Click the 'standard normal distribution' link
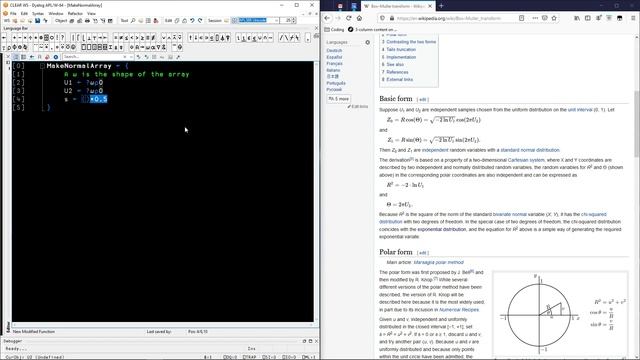Viewport: 640px width, 360px height. (530, 150)
